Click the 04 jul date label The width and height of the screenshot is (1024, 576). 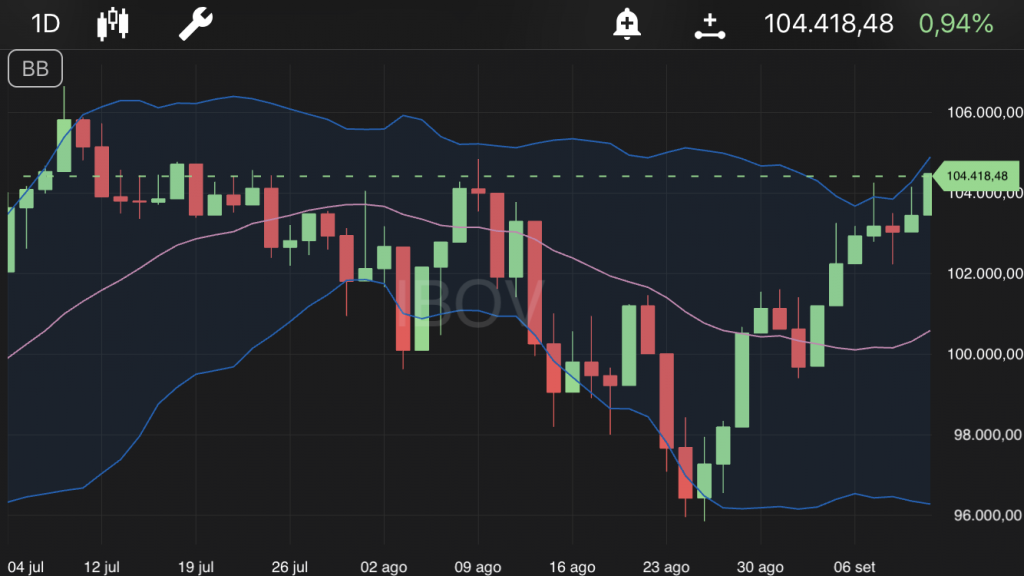[x=25, y=567]
